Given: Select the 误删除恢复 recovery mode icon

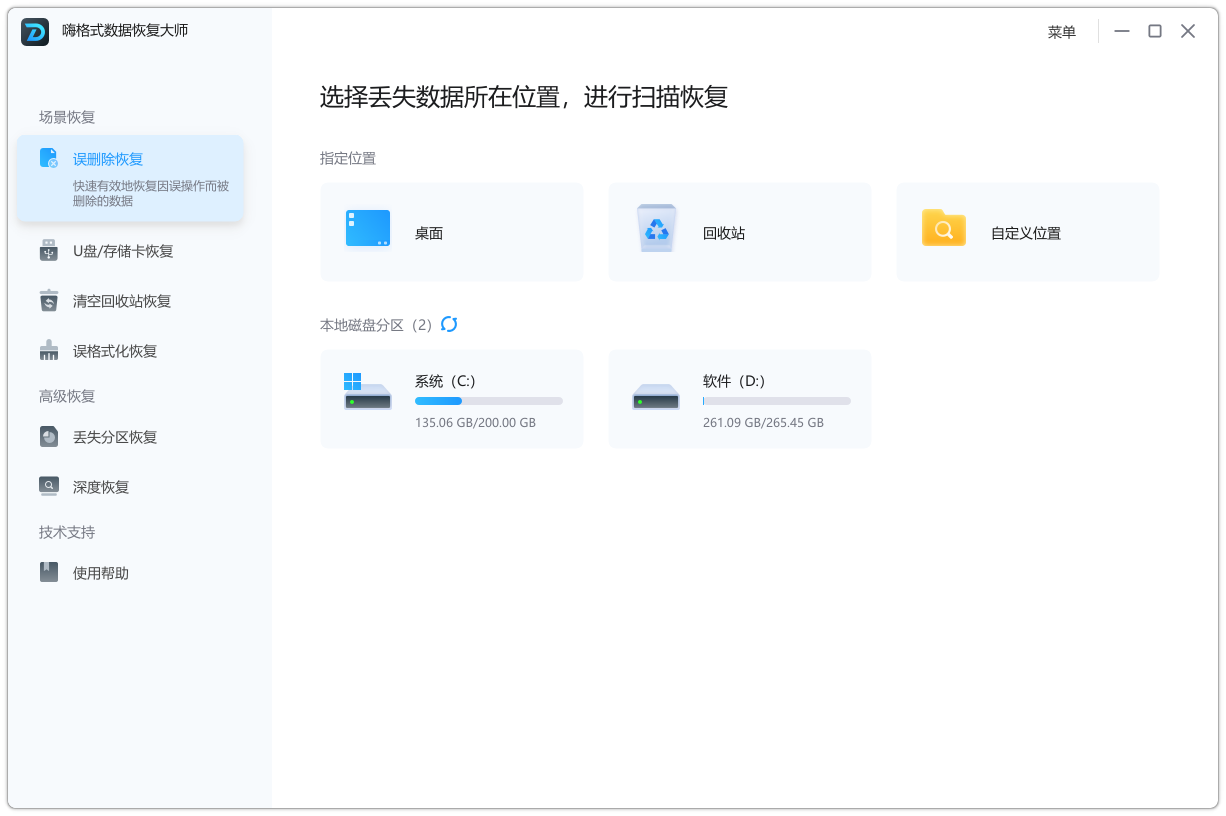Looking at the screenshot, I should [x=46, y=157].
